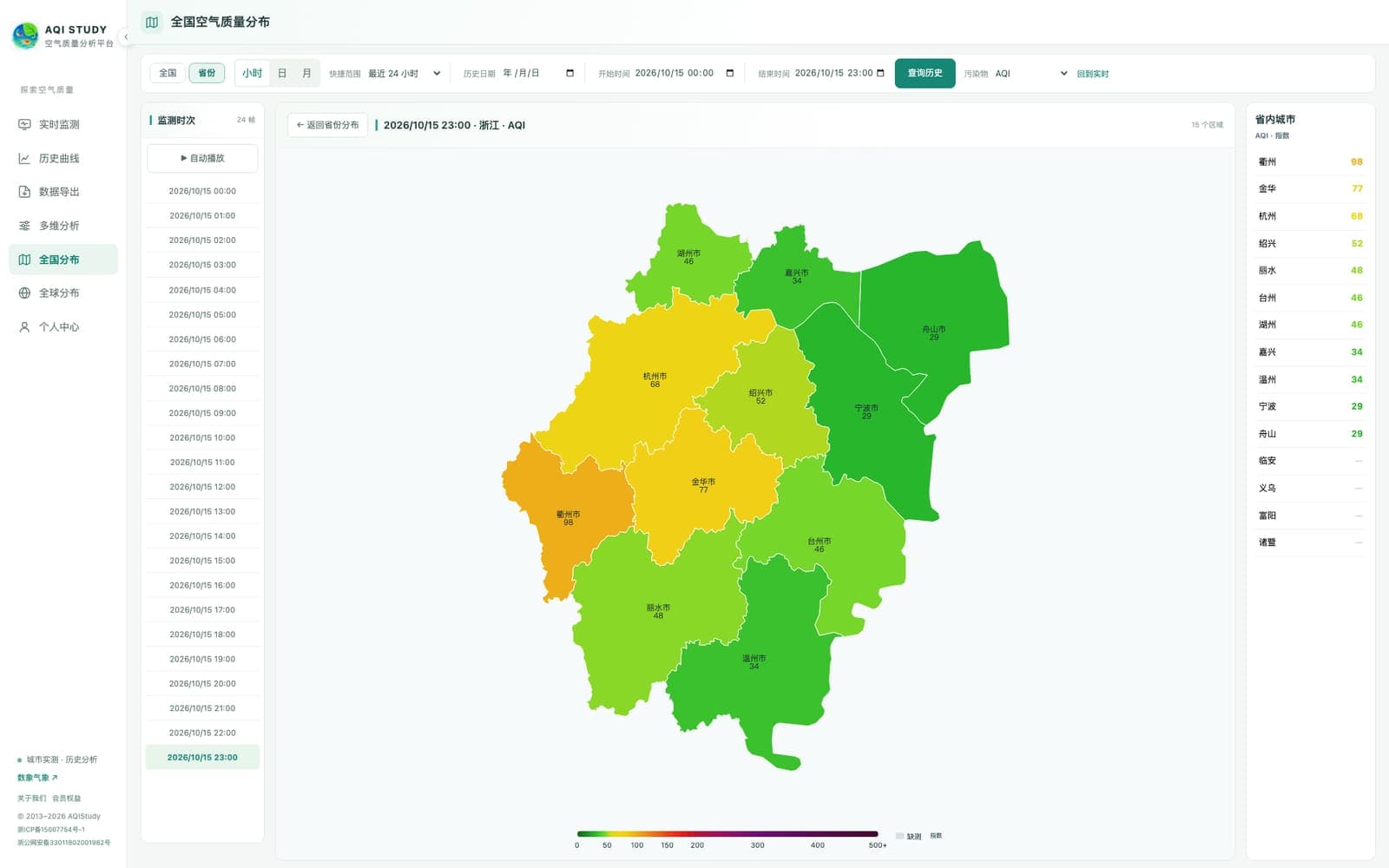Start 自动播放 playback

(x=202, y=158)
